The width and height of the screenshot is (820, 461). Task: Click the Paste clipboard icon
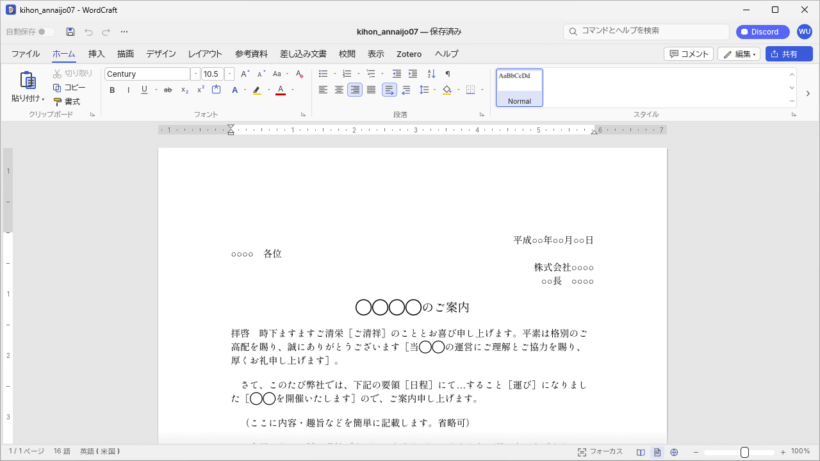28,80
